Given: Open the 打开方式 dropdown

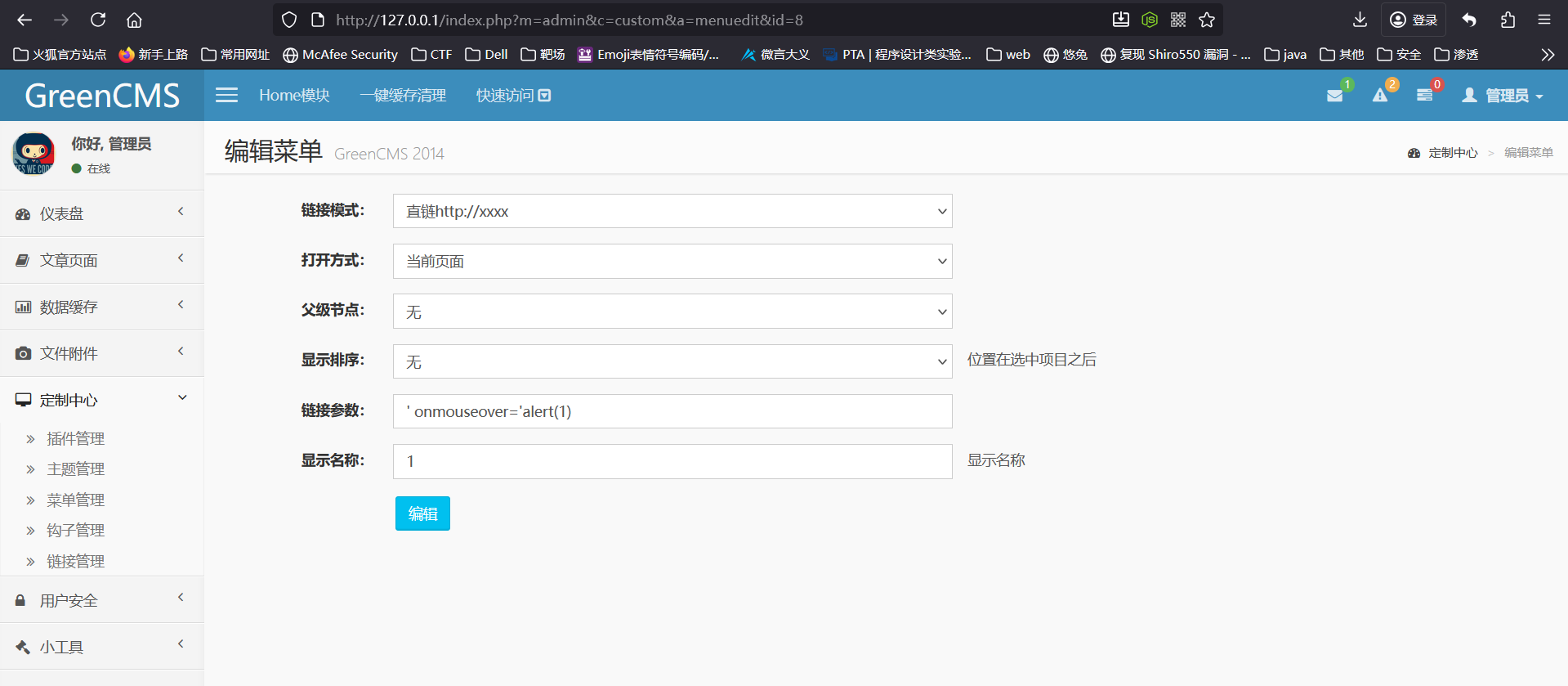Looking at the screenshot, I should tap(672, 262).
